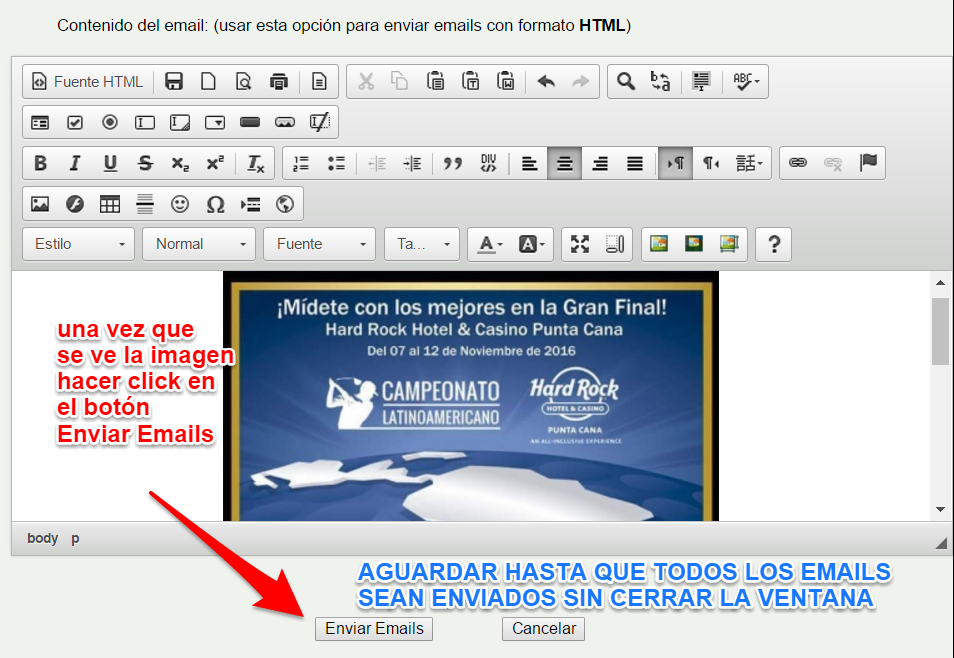Open the background color picker
Image resolution: width=954 pixels, height=658 pixels.
[531, 244]
